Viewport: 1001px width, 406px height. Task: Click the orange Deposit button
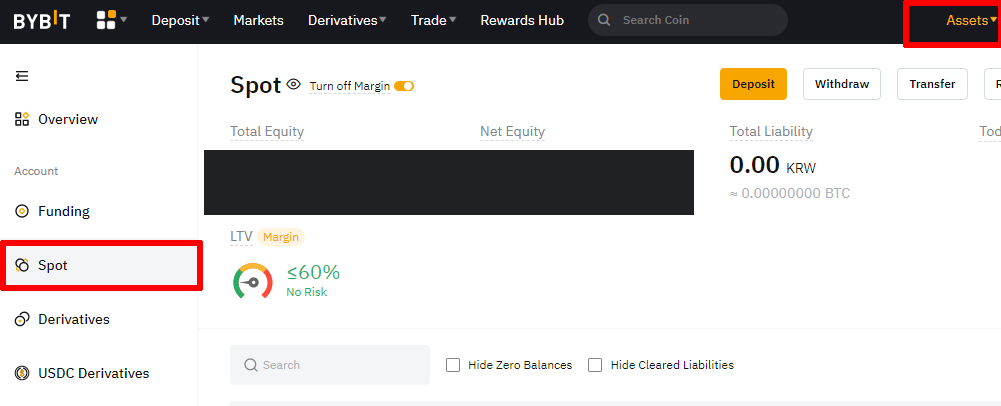click(753, 84)
